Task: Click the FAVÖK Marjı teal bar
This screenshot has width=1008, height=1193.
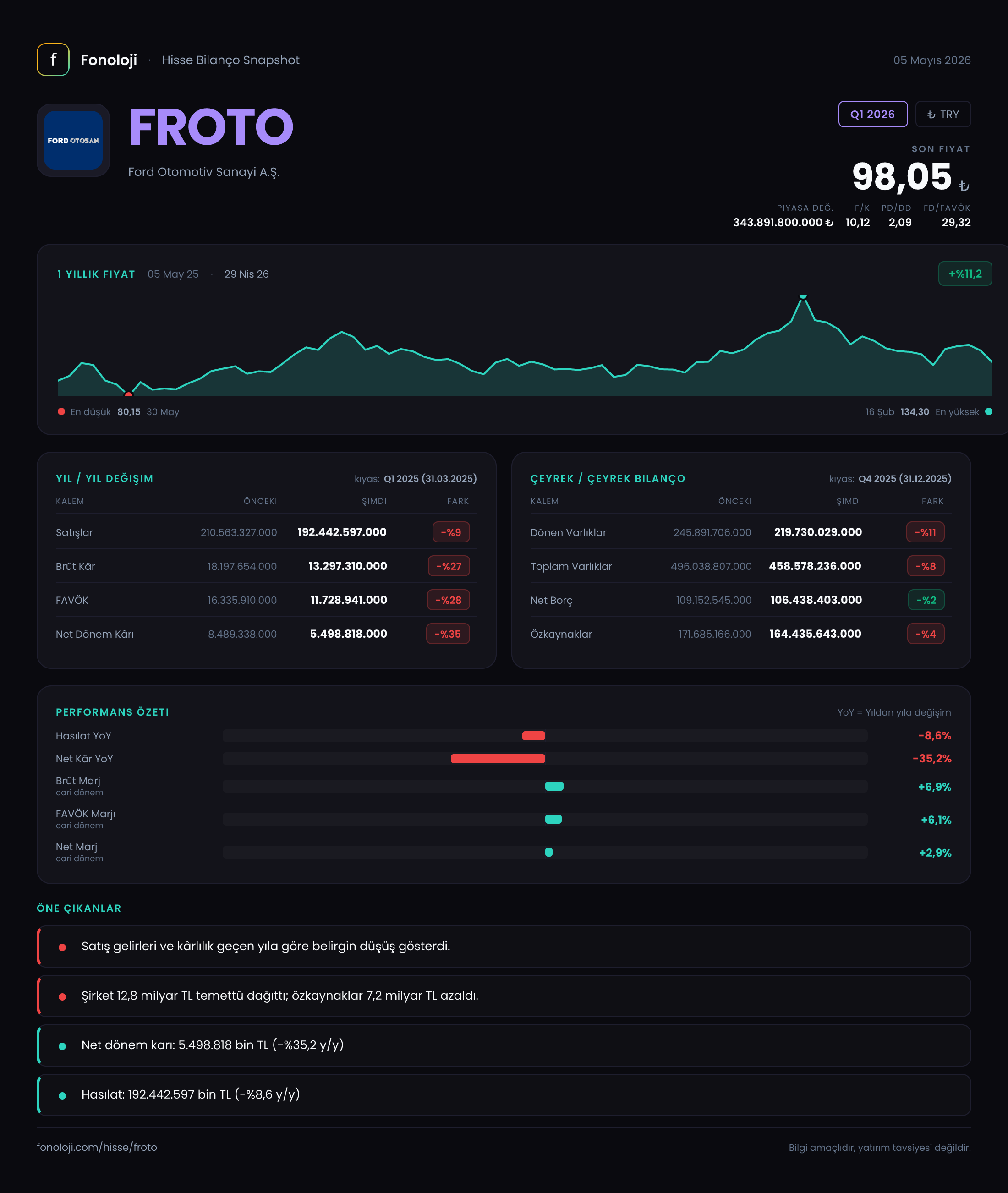Action: coord(553,819)
